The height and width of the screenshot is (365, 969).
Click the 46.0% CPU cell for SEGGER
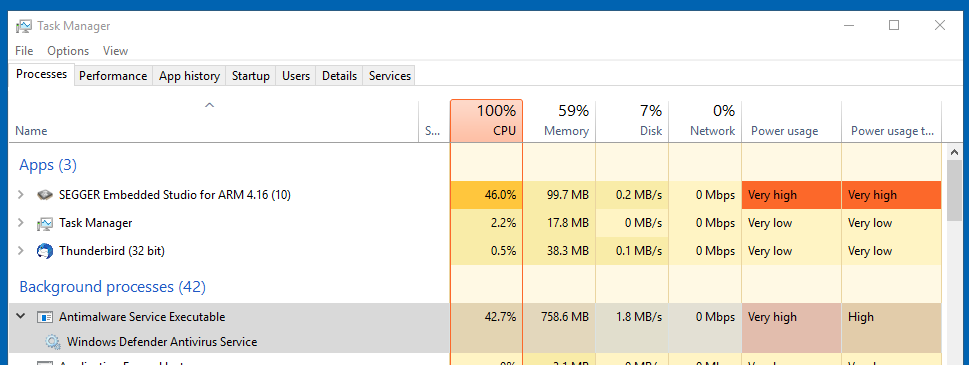tap(486, 195)
